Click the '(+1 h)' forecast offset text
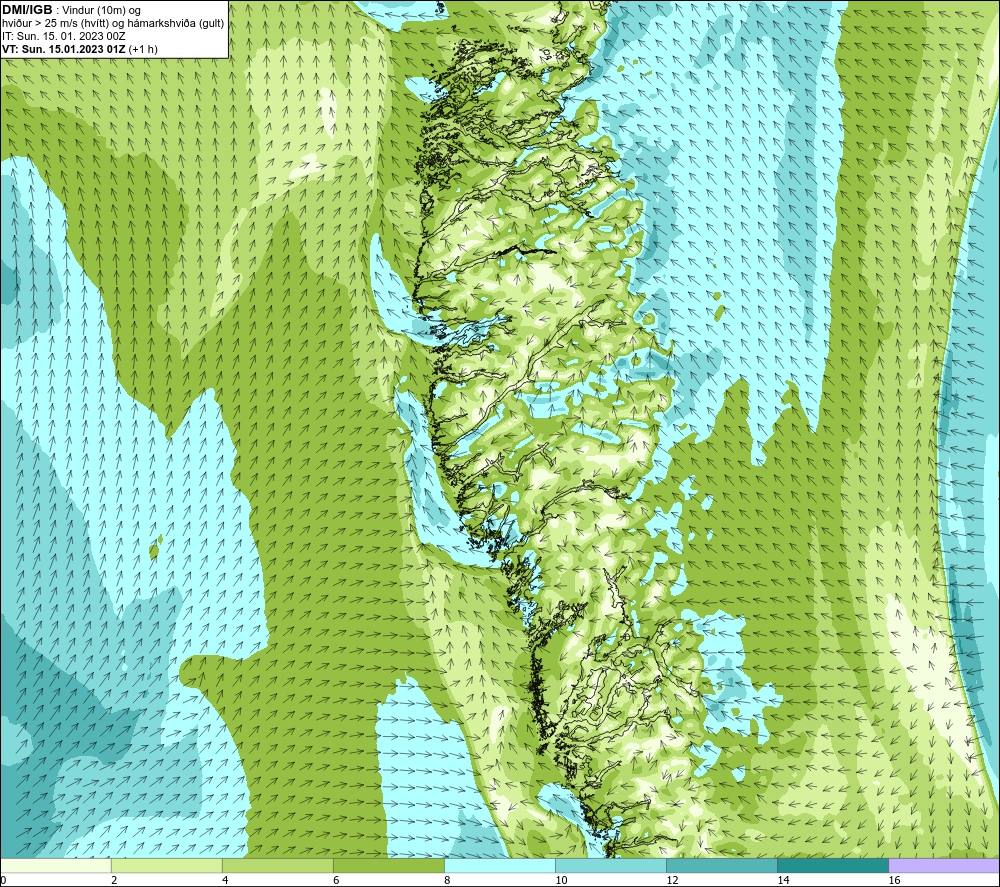This screenshot has height=887, width=1000. (x=143, y=49)
